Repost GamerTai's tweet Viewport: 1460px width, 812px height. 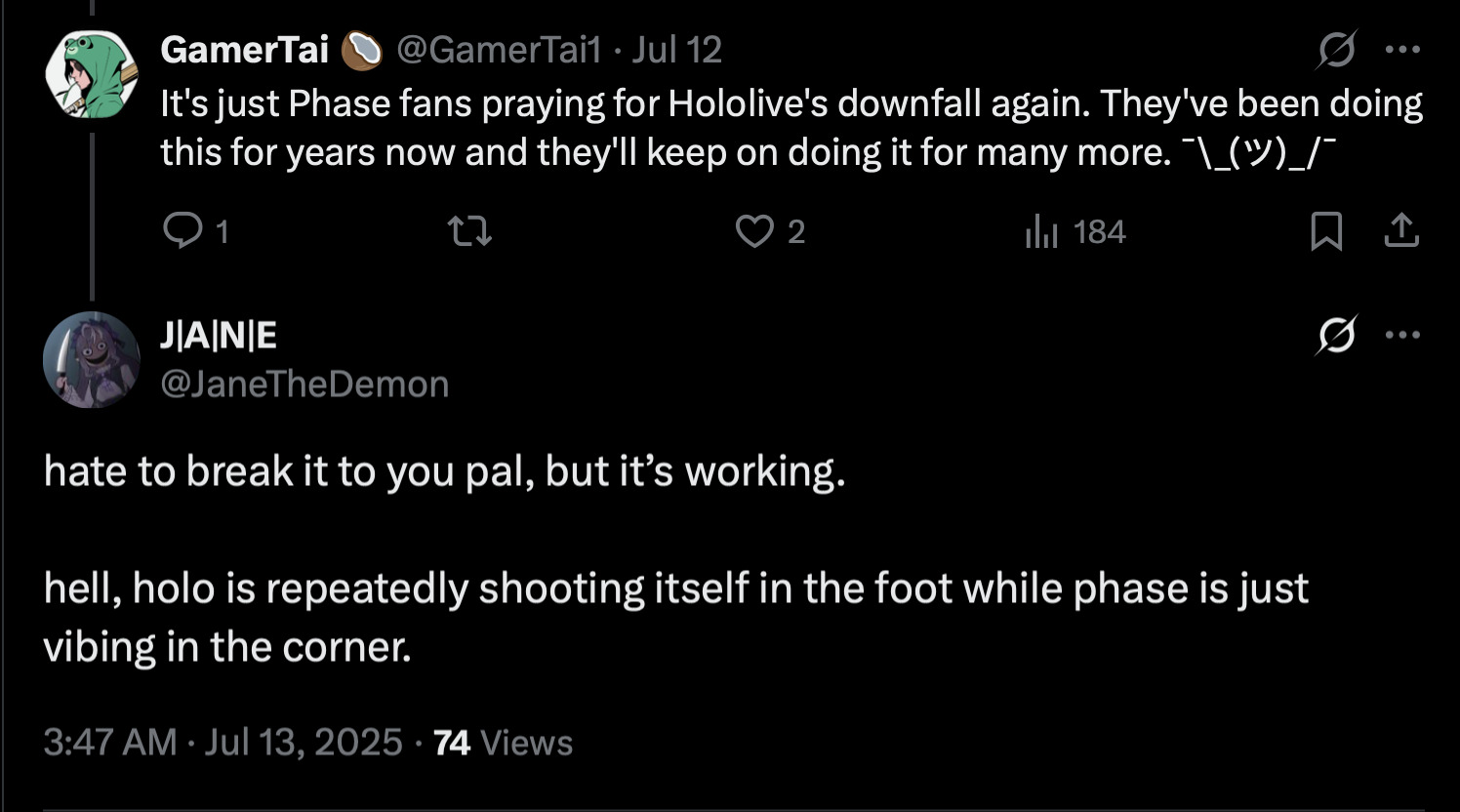pos(468,231)
